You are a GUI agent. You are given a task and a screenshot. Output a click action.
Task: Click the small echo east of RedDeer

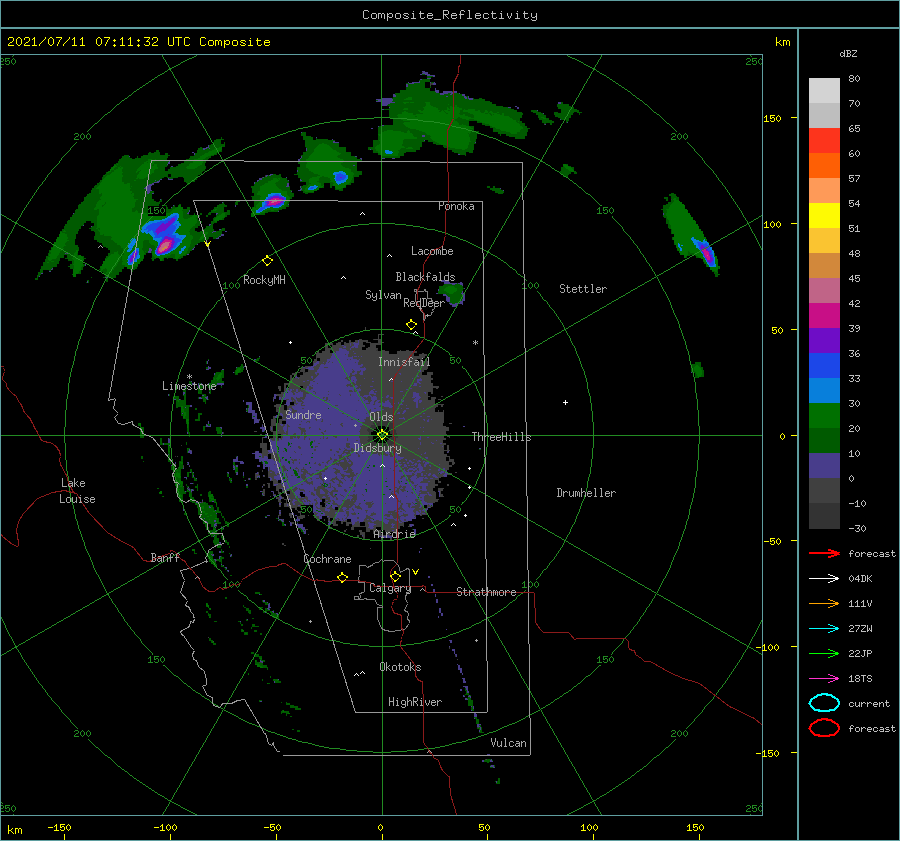tap(453, 293)
